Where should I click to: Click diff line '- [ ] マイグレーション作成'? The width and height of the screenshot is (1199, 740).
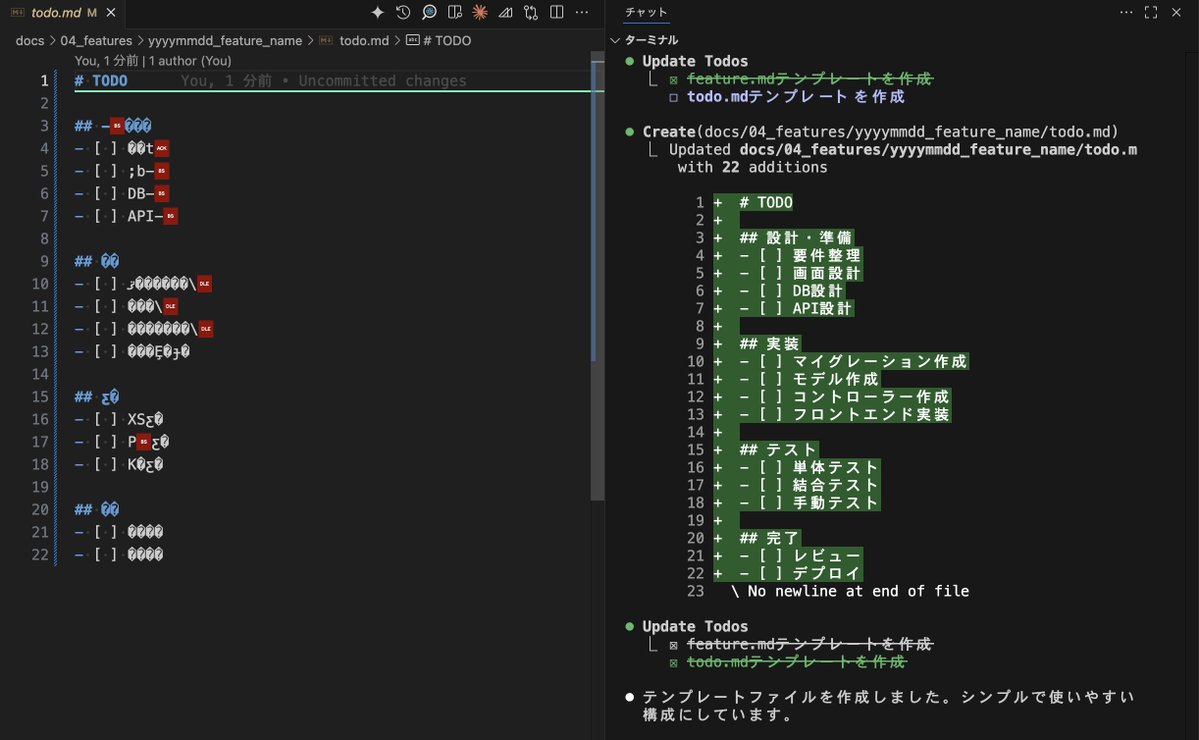pyautogui.click(x=853, y=362)
